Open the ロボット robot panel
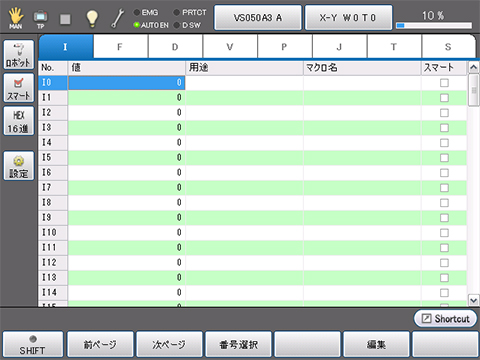The image size is (480, 360). [19, 55]
